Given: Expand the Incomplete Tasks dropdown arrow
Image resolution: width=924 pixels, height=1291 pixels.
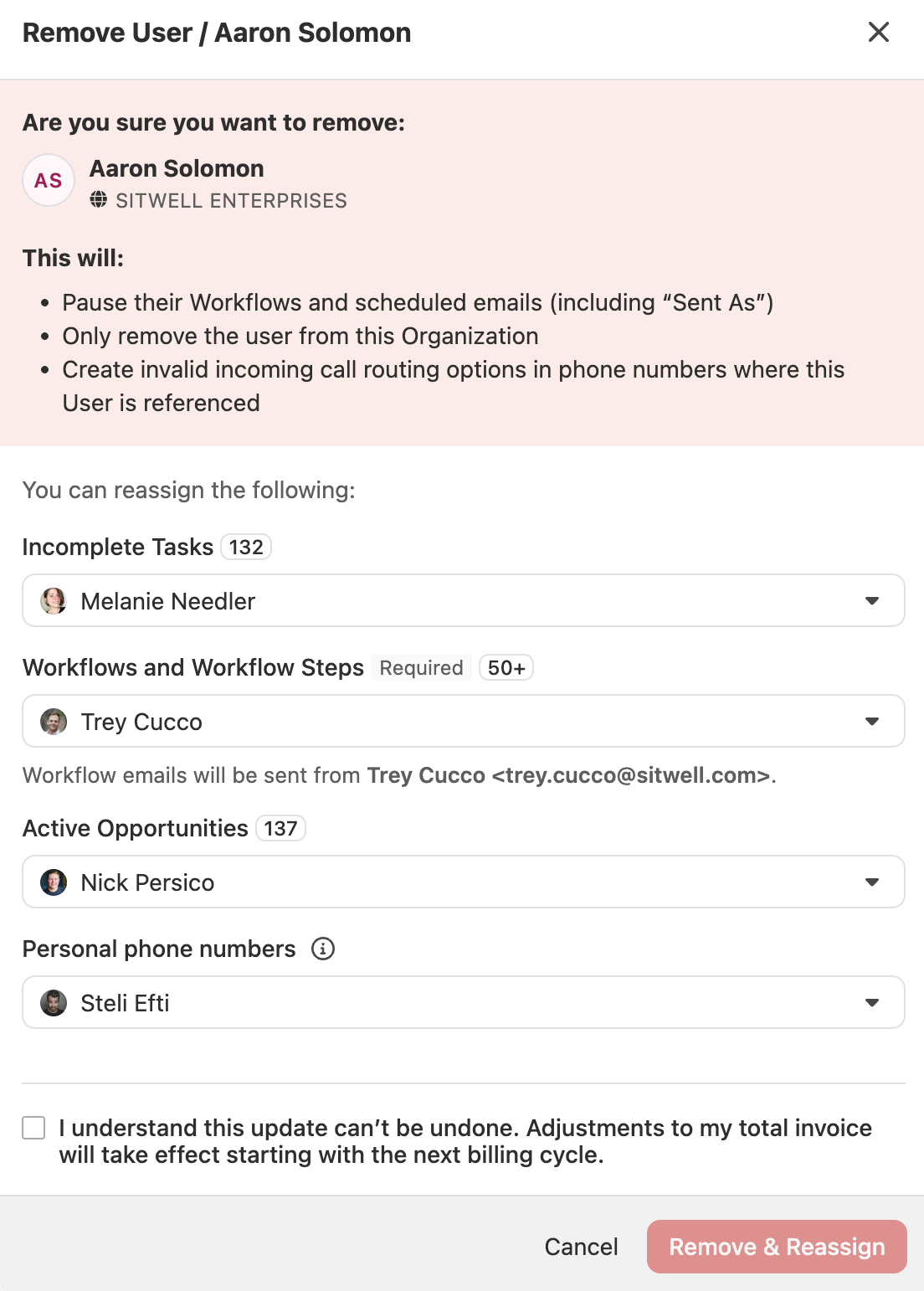Looking at the screenshot, I should coord(872,601).
